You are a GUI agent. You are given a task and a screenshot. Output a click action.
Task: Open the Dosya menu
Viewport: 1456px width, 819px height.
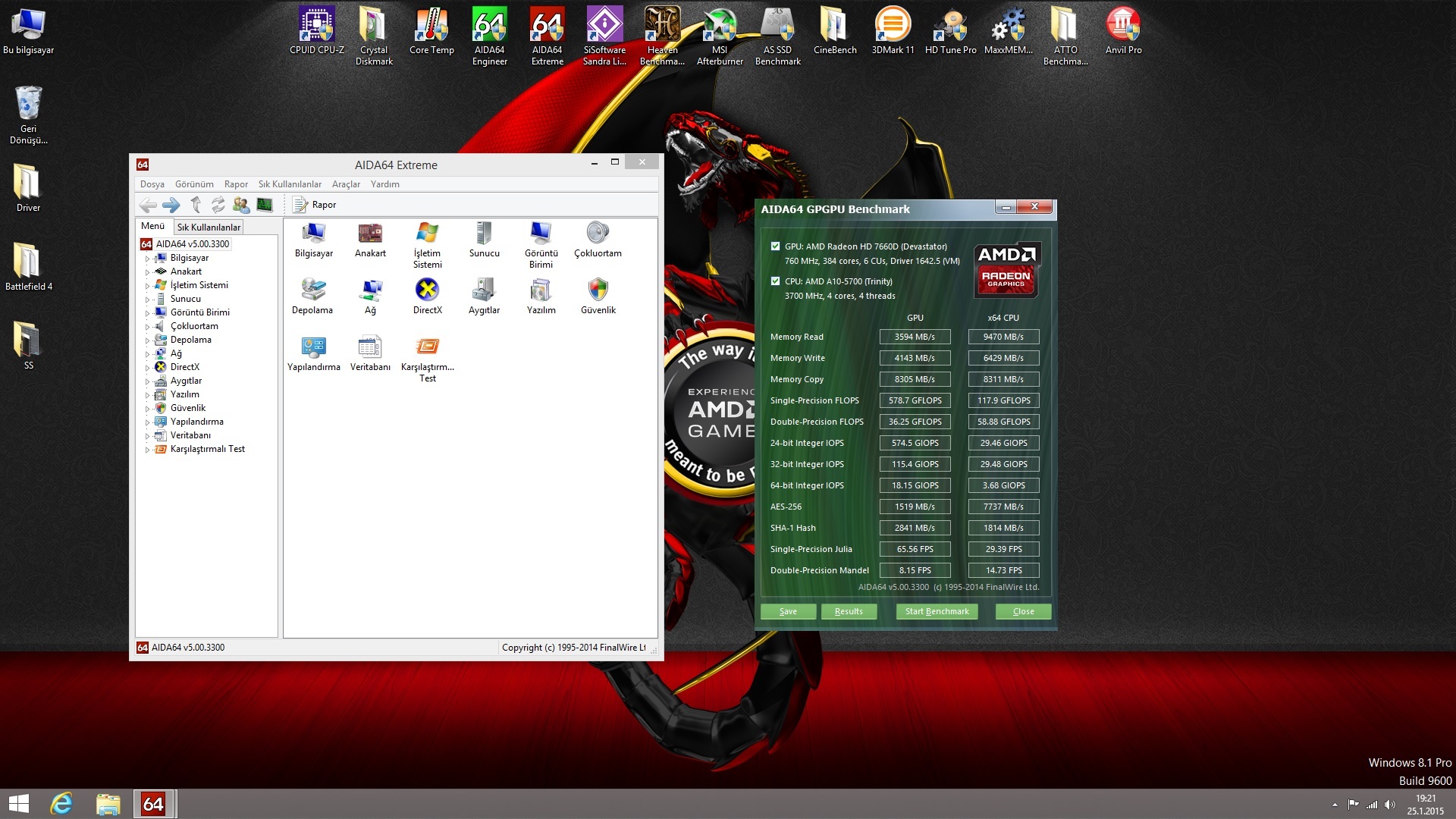152,184
